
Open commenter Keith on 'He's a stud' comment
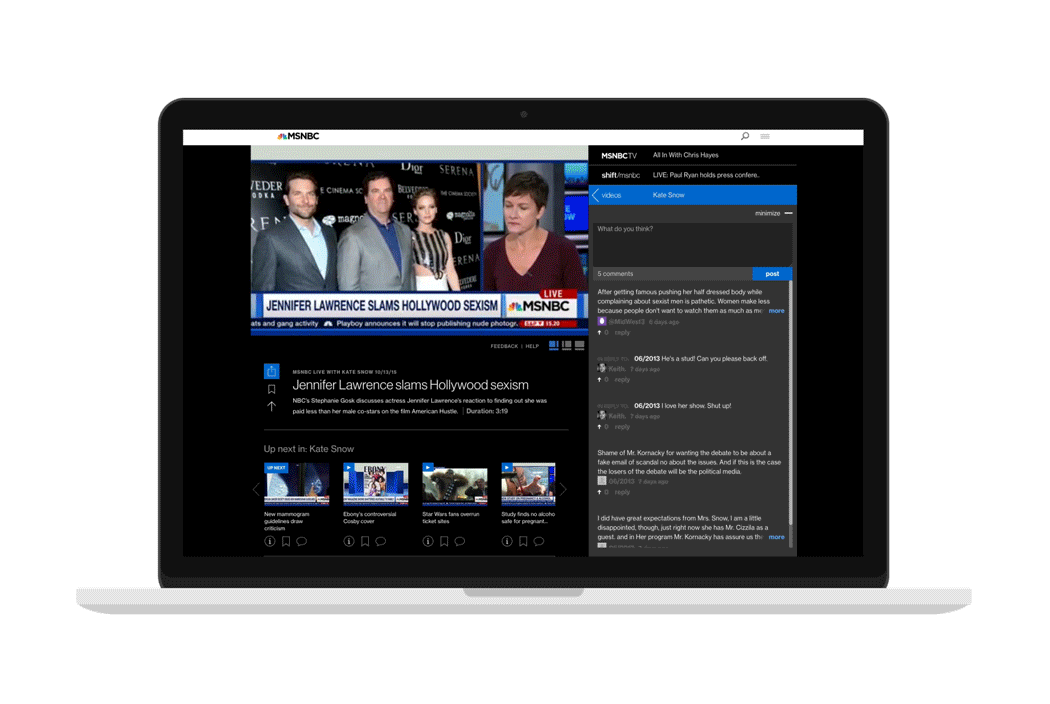617,369
